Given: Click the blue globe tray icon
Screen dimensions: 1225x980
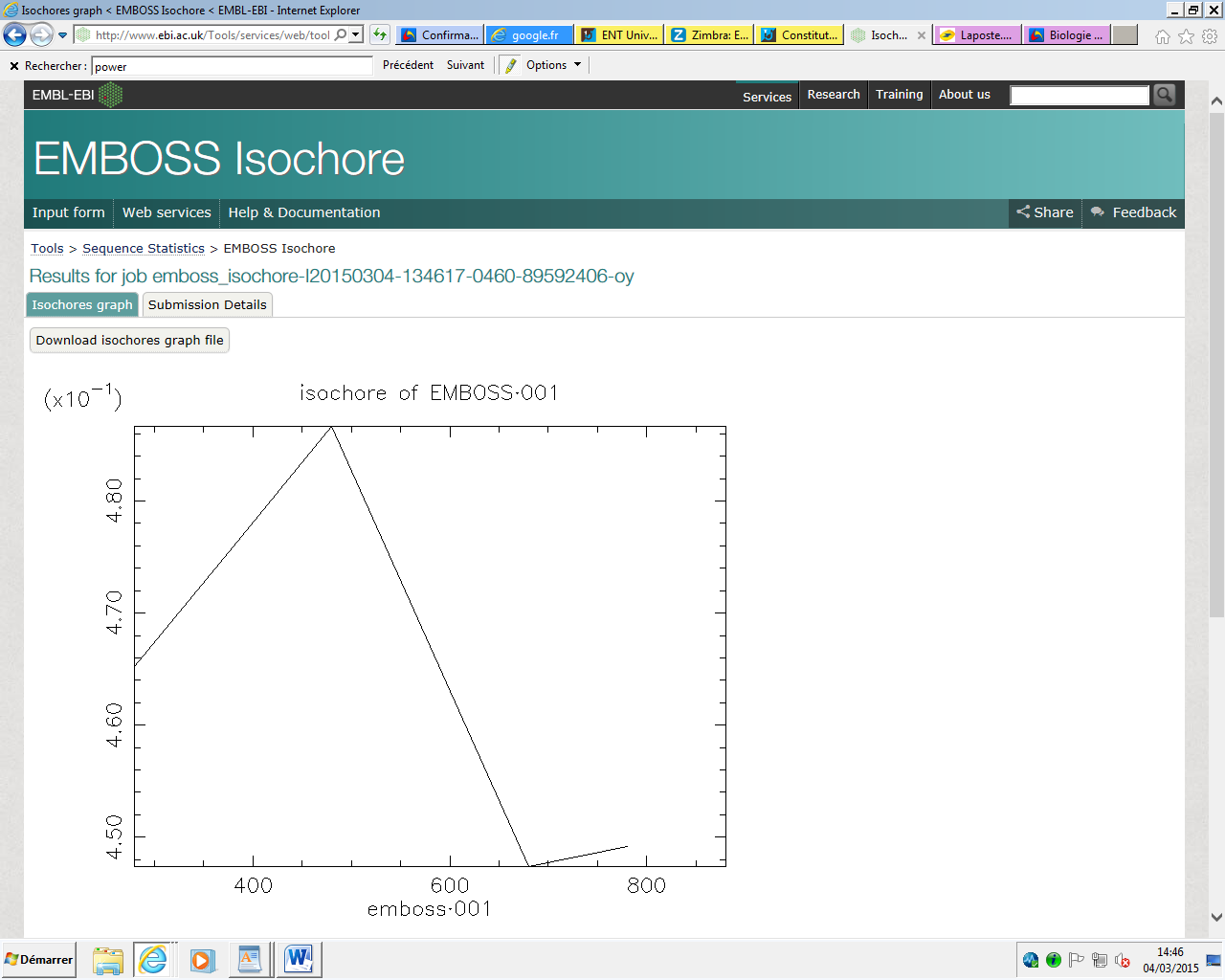Looking at the screenshot, I should 1031,960.
